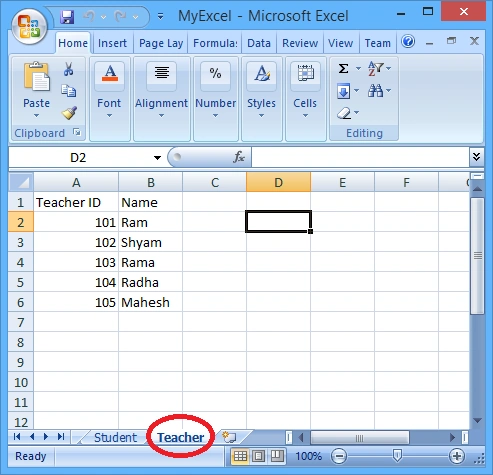The width and height of the screenshot is (493, 475).
Task: Click the Find & Select binoculars icon
Action: click(x=376, y=91)
